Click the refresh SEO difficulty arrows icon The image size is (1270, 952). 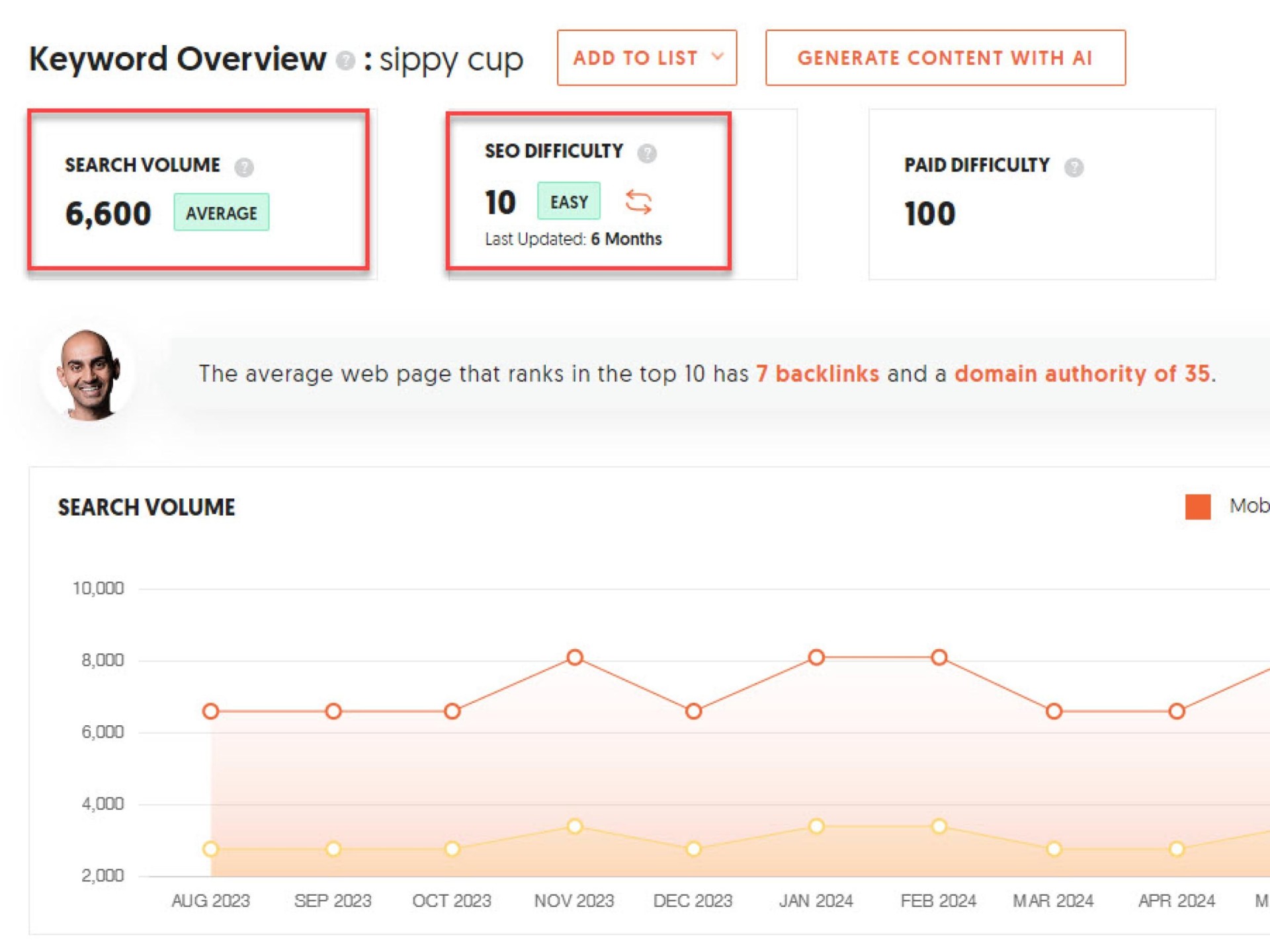[x=638, y=202]
